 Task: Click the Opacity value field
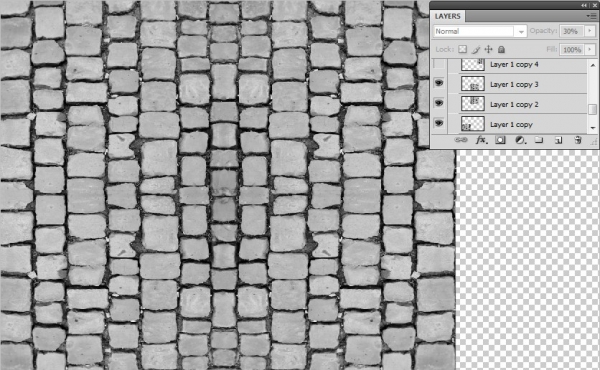coord(572,31)
